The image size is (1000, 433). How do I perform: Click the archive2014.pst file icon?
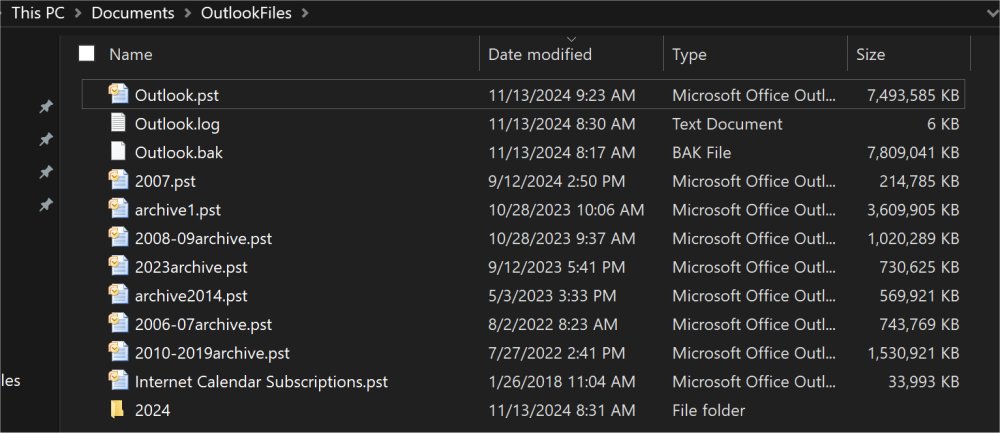pyautogui.click(x=119, y=295)
